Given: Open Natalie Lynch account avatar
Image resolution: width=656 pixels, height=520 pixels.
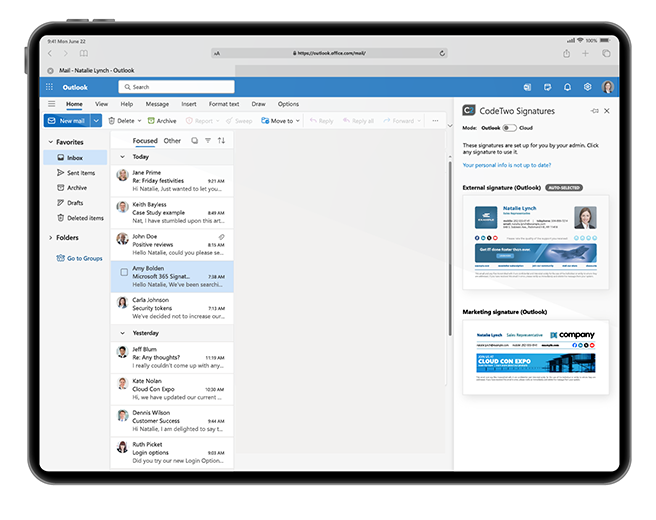Looking at the screenshot, I should (607, 87).
